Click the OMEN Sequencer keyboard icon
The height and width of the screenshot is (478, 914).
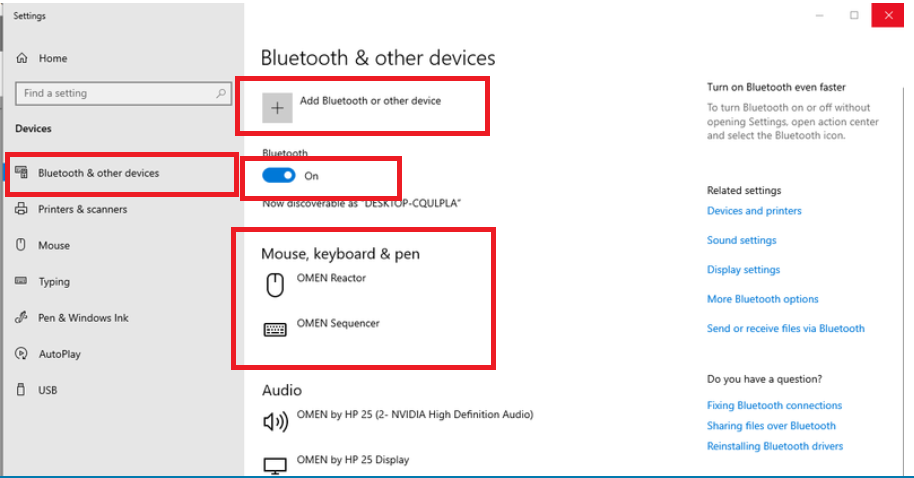(275, 330)
